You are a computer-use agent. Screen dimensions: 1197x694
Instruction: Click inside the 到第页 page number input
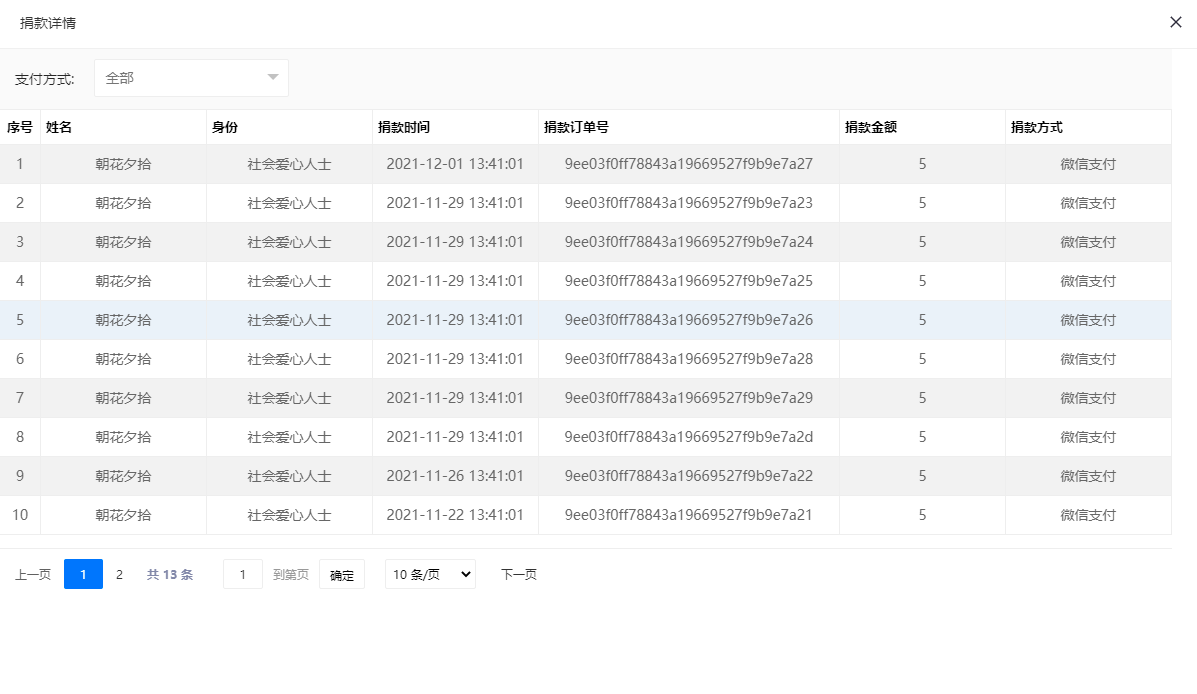[242, 574]
